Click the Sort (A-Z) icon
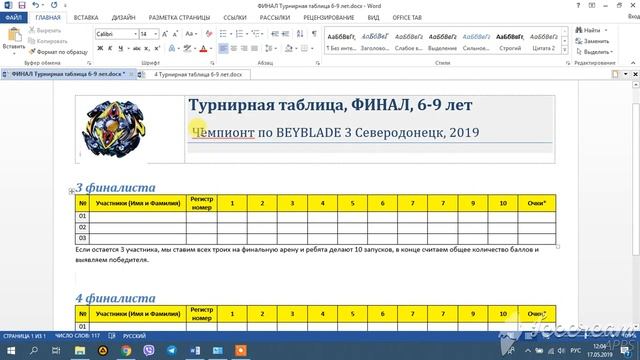Screen dimensions: 640x360 click(300, 34)
